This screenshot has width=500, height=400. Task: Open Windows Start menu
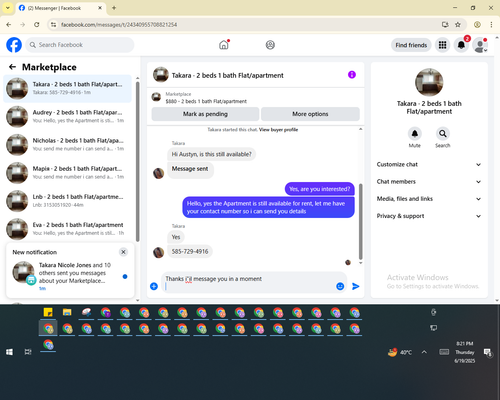pos(9,352)
